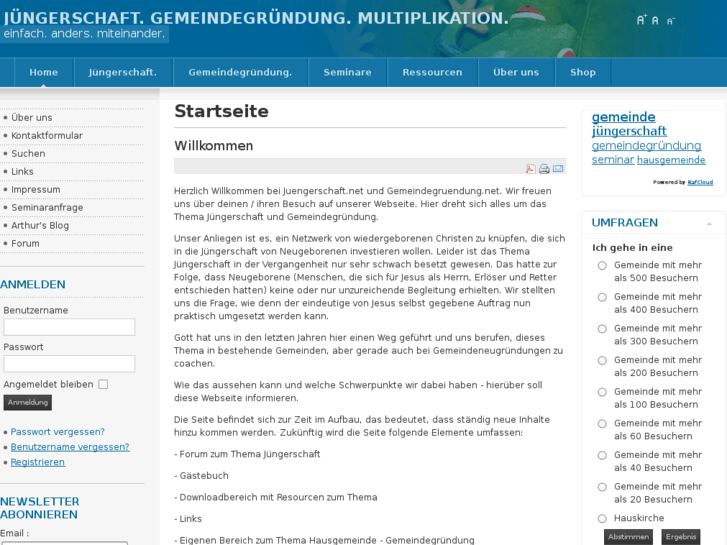Select 'mehr als 200 Besuchern' option
This screenshot has height=545, width=727.
[602, 360]
